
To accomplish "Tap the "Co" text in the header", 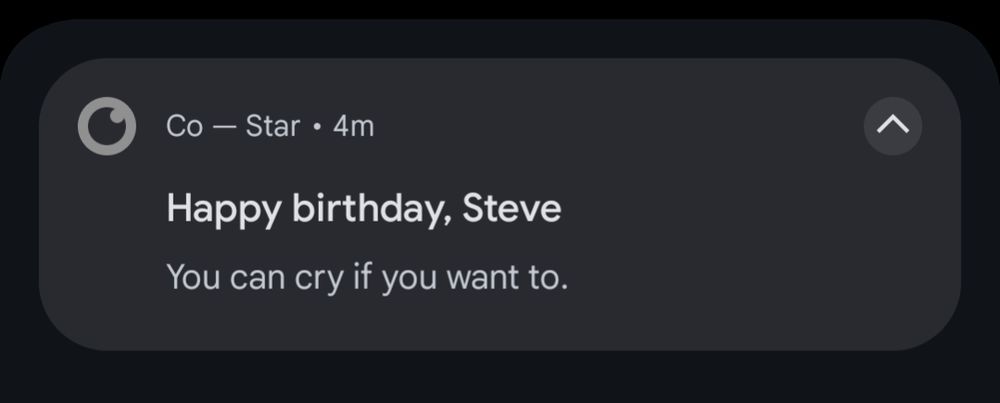I will point(184,127).
